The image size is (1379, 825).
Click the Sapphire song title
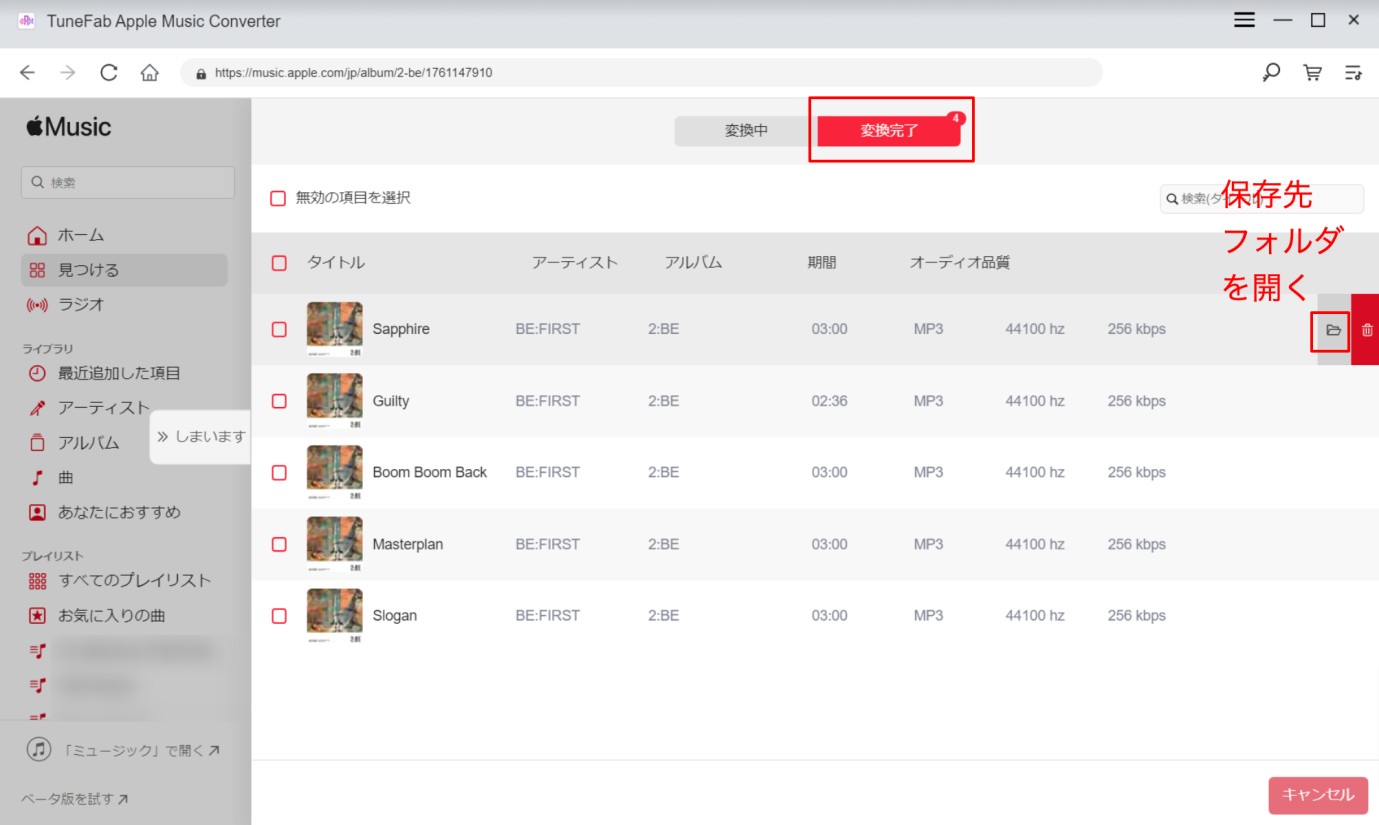pyautogui.click(x=401, y=329)
